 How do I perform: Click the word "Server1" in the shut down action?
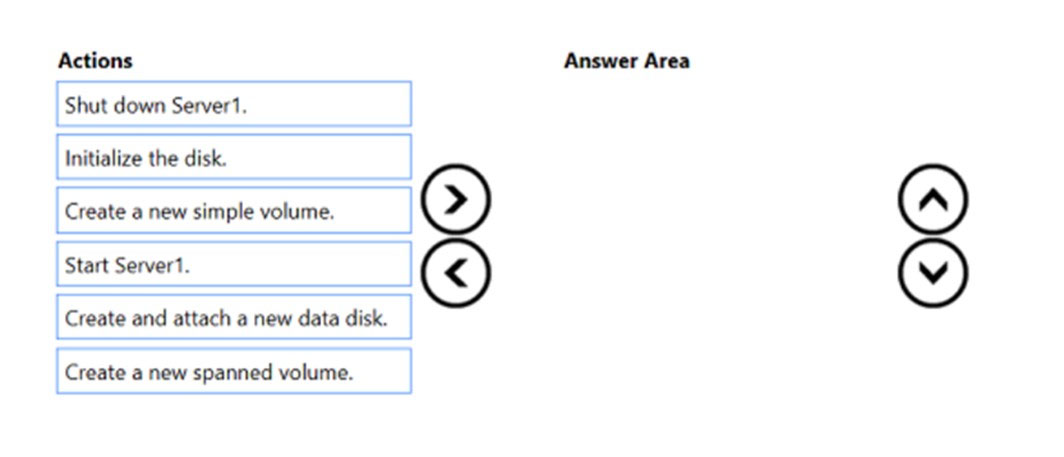pos(213,104)
